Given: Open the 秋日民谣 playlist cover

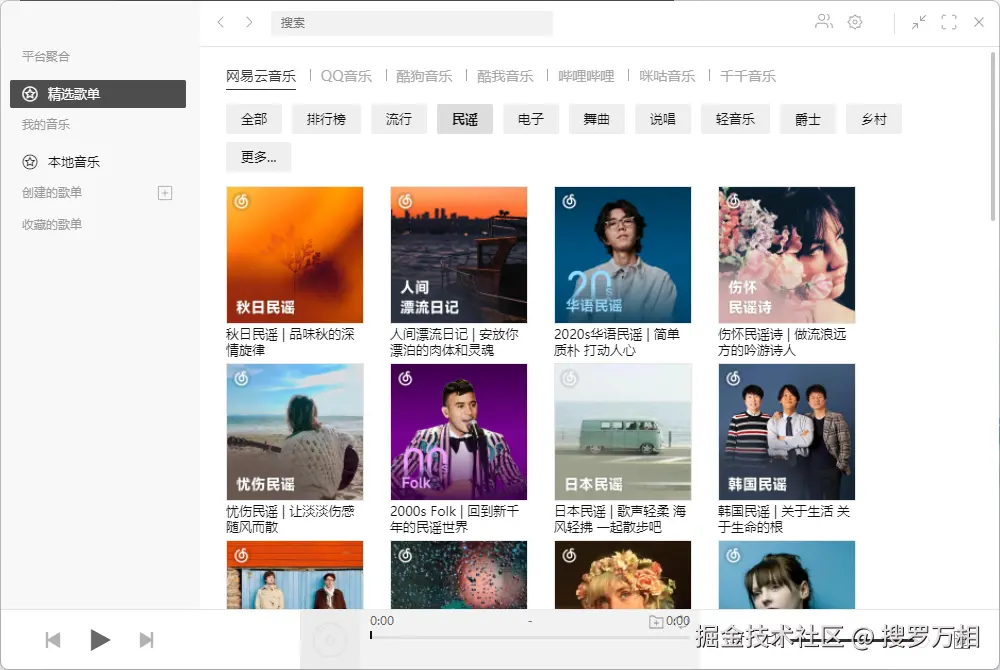Looking at the screenshot, I should point(295,255).
